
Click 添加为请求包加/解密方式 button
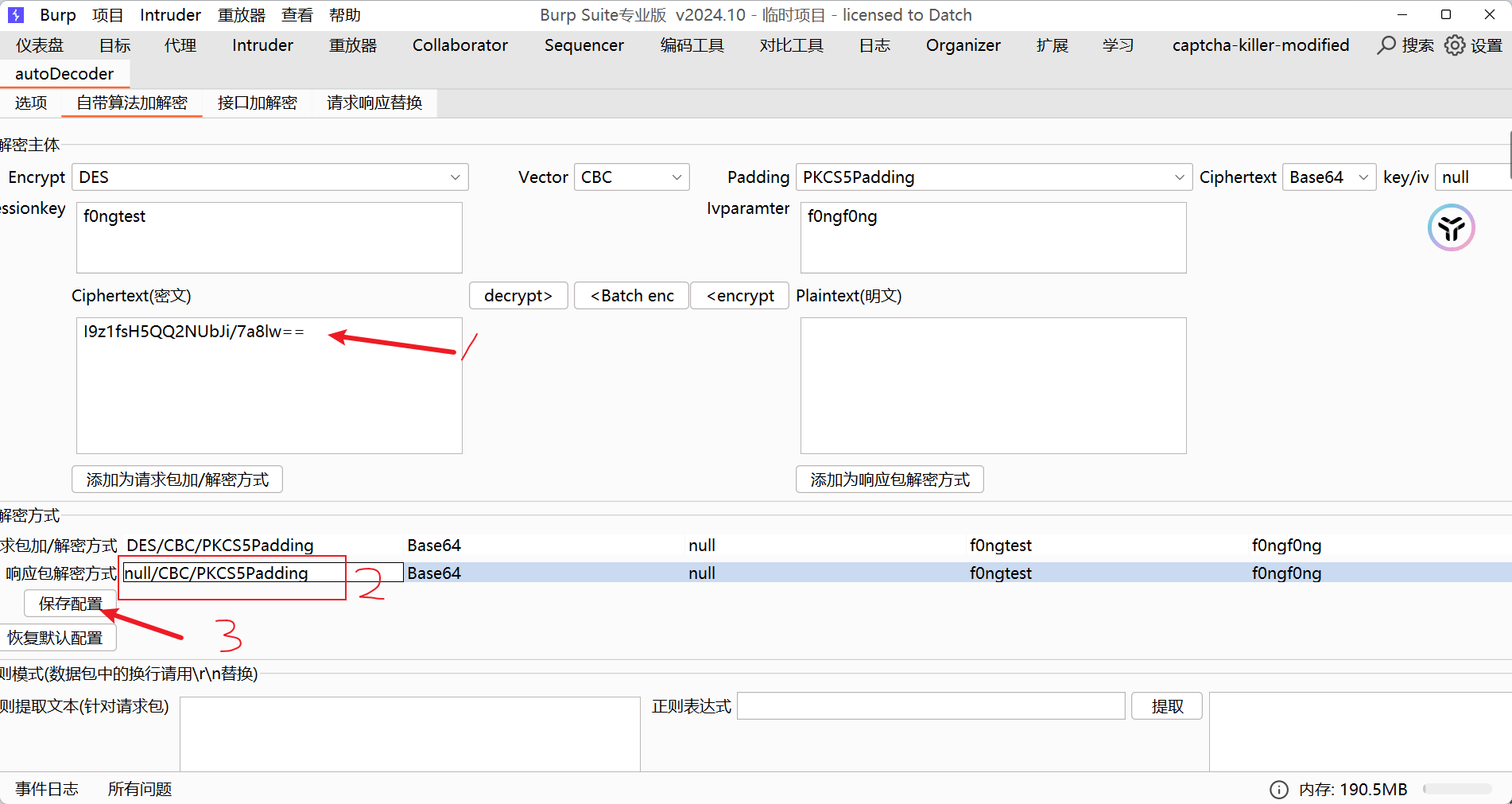(x=177, y=480)
